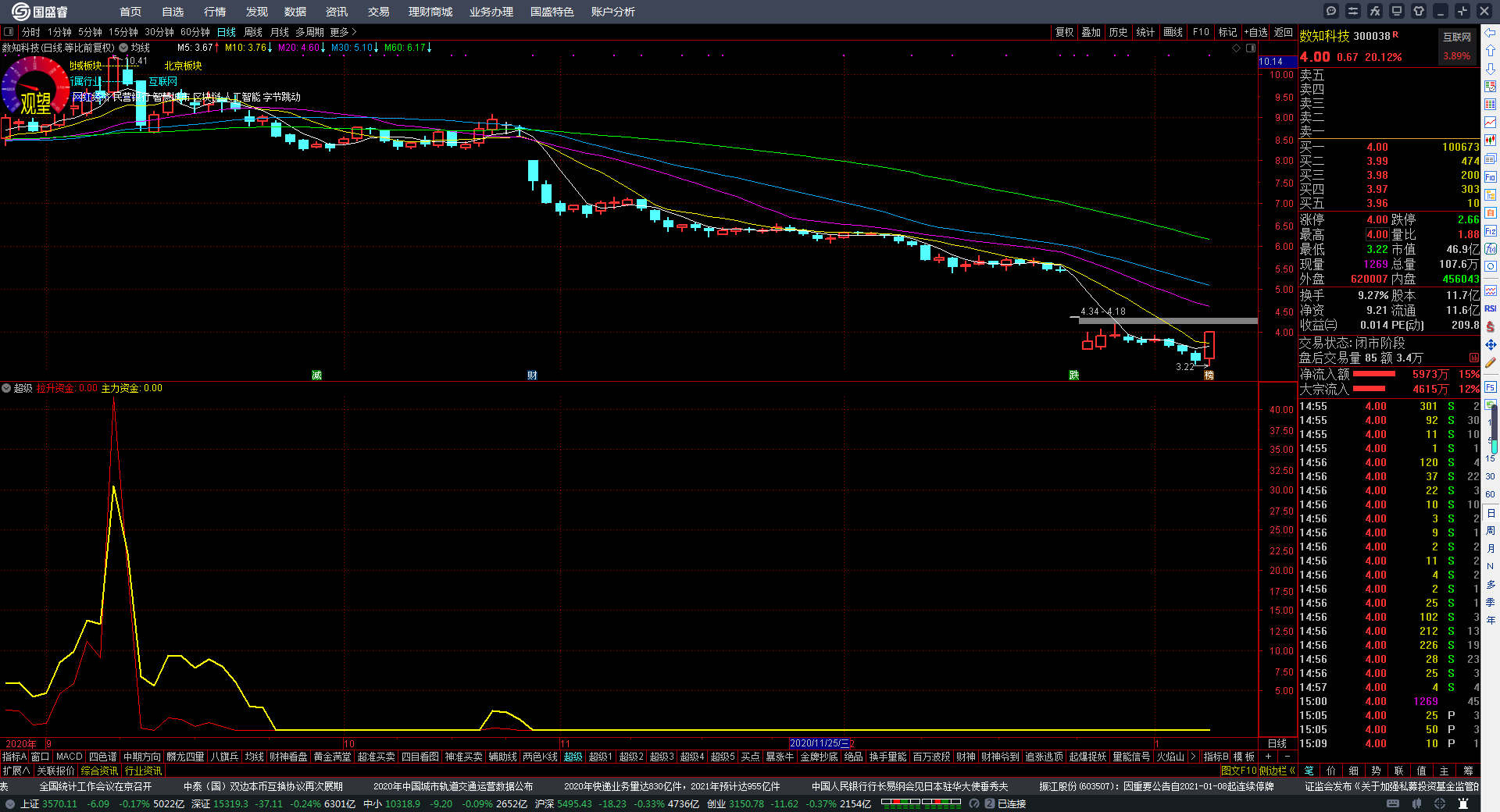Click the minus zoom button below chart

[1287, 757]
